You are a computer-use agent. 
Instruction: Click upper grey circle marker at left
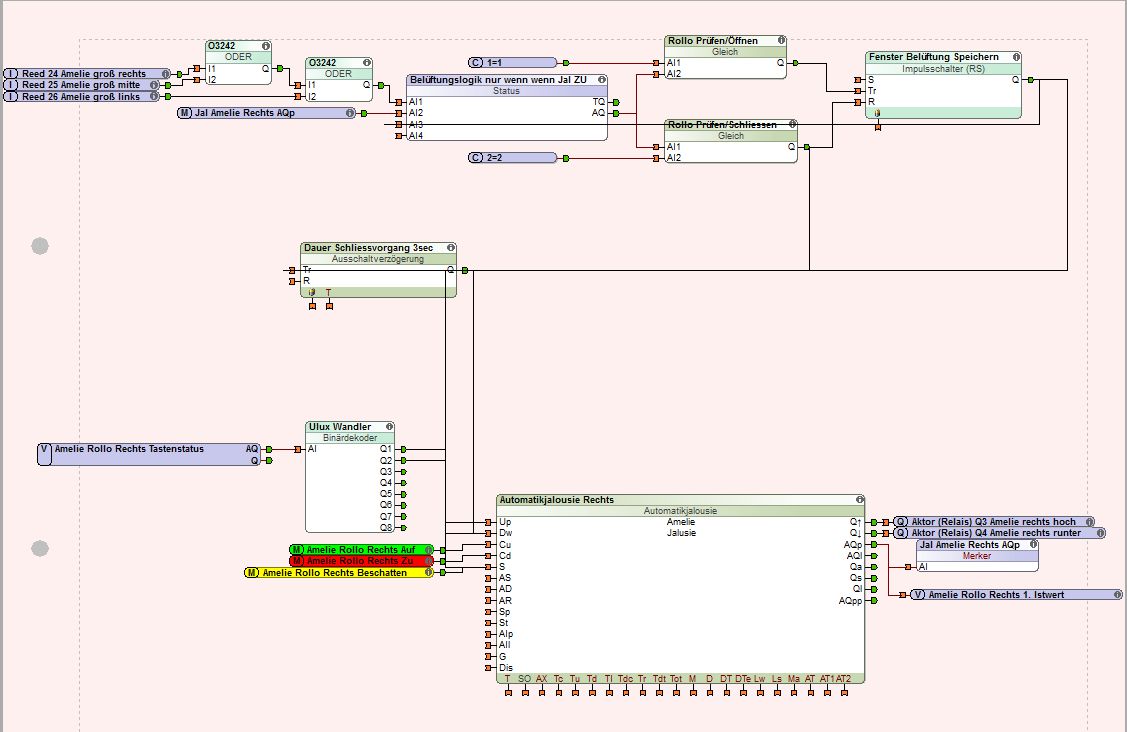[x=40, y=246]
